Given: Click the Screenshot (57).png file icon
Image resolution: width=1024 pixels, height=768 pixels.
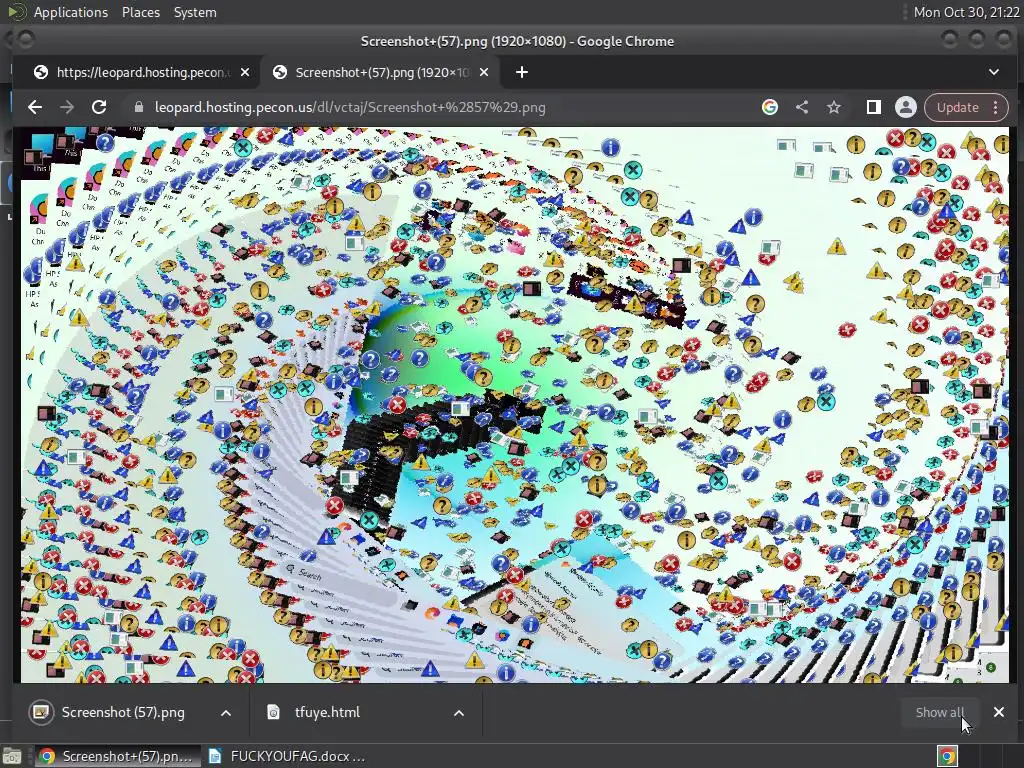Looking at the screenshot, I should [41, 712].
